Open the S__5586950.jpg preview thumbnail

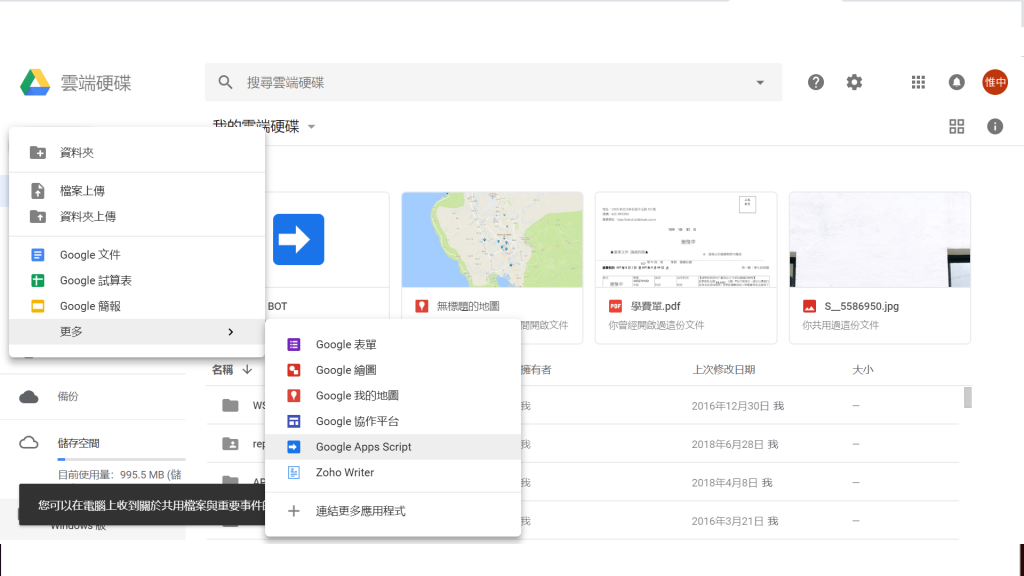click(880, 240)
